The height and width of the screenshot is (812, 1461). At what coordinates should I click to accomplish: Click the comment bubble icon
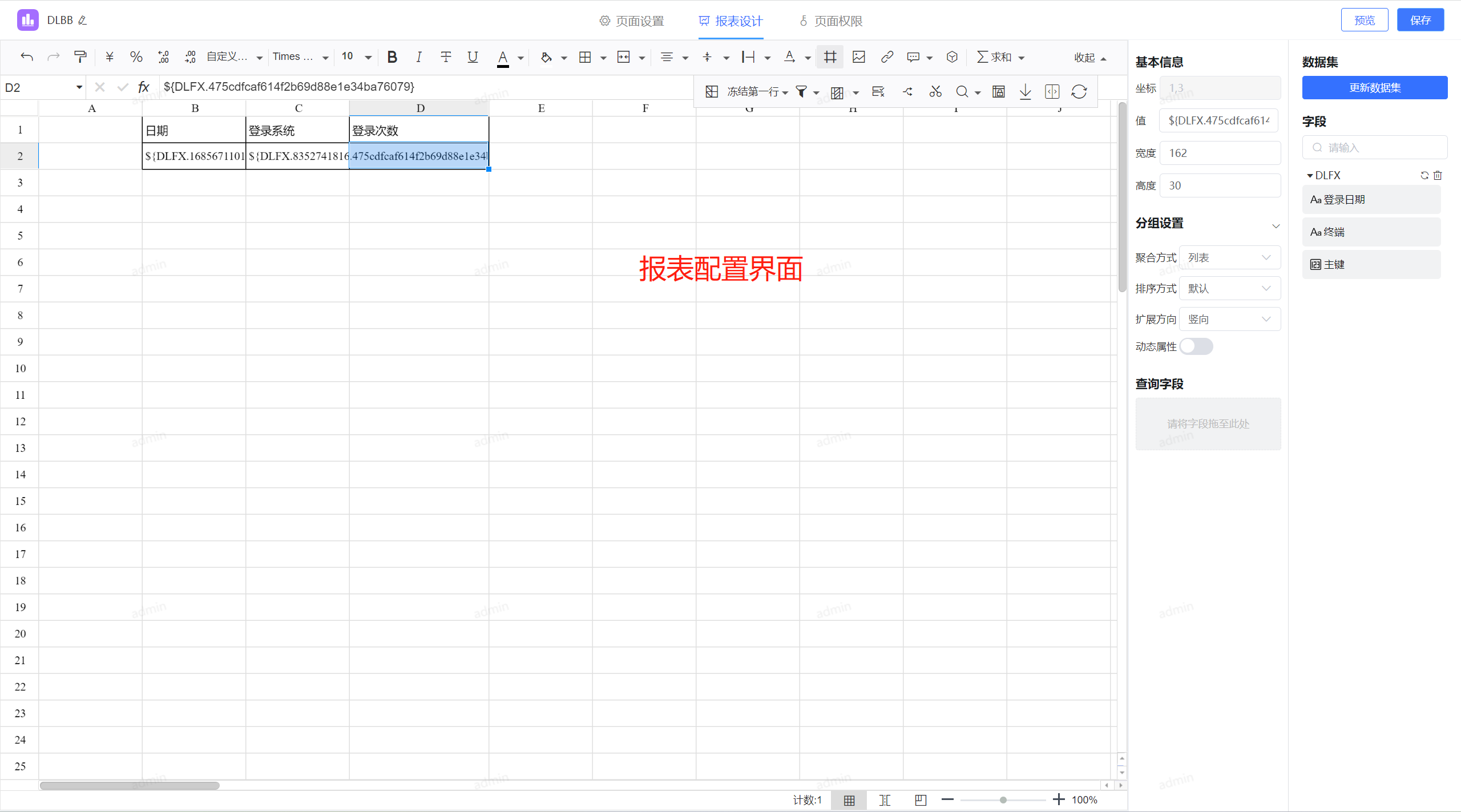(913, 57)
